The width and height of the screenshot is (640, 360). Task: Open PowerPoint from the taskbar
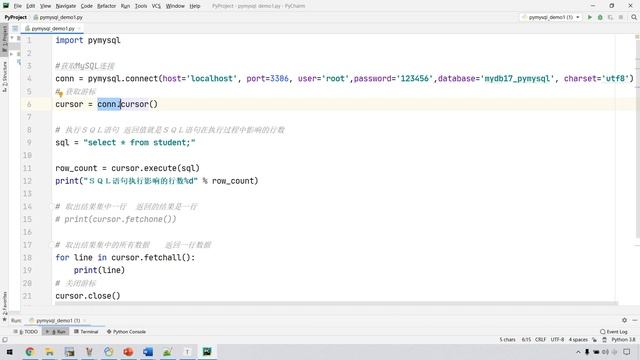[128, 351]
